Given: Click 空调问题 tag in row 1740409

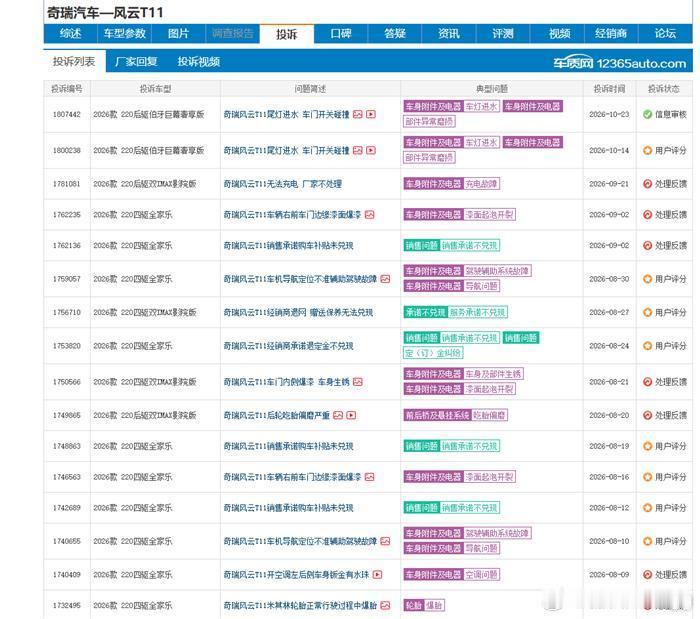Looking at the screenshot, I should [x=481, y=575].
